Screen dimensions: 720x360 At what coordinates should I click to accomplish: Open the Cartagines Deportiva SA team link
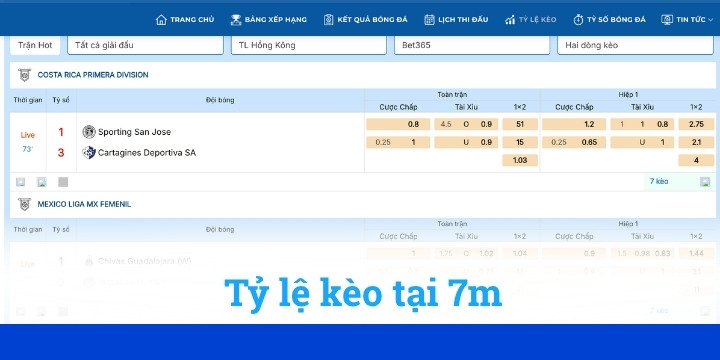click(x=147, y=152)
